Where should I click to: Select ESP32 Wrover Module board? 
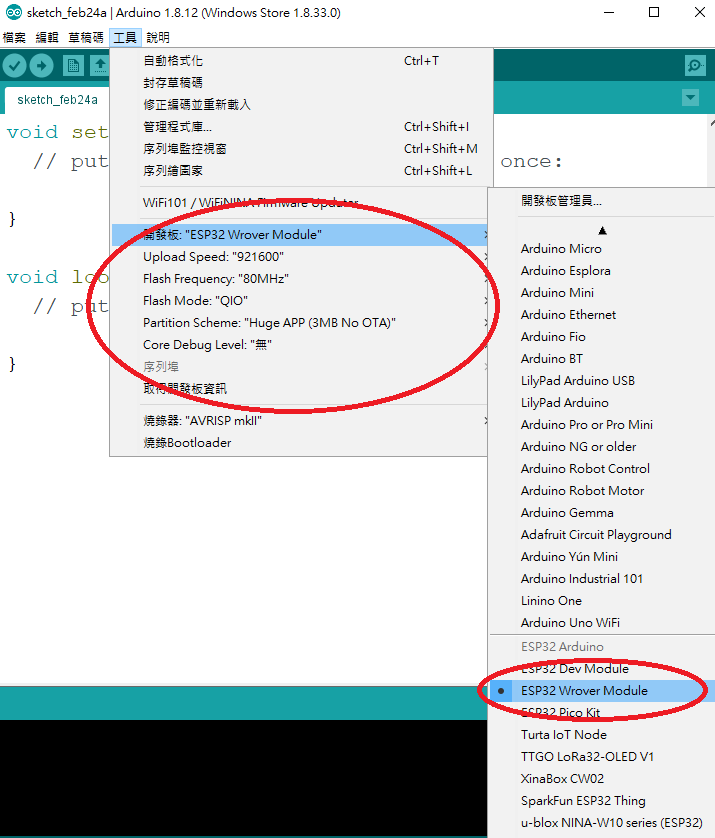[602, 690]
